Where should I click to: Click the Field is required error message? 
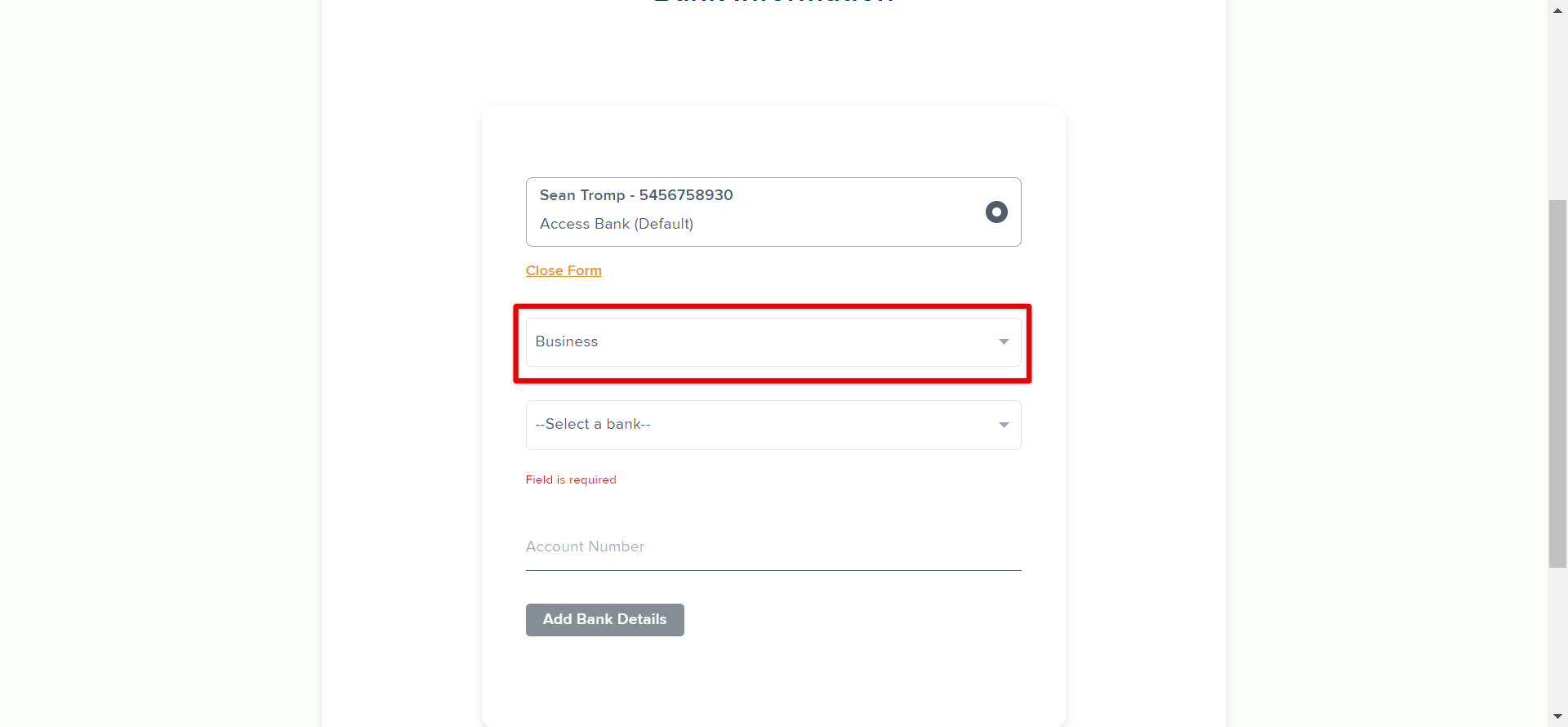pos(571,479)
